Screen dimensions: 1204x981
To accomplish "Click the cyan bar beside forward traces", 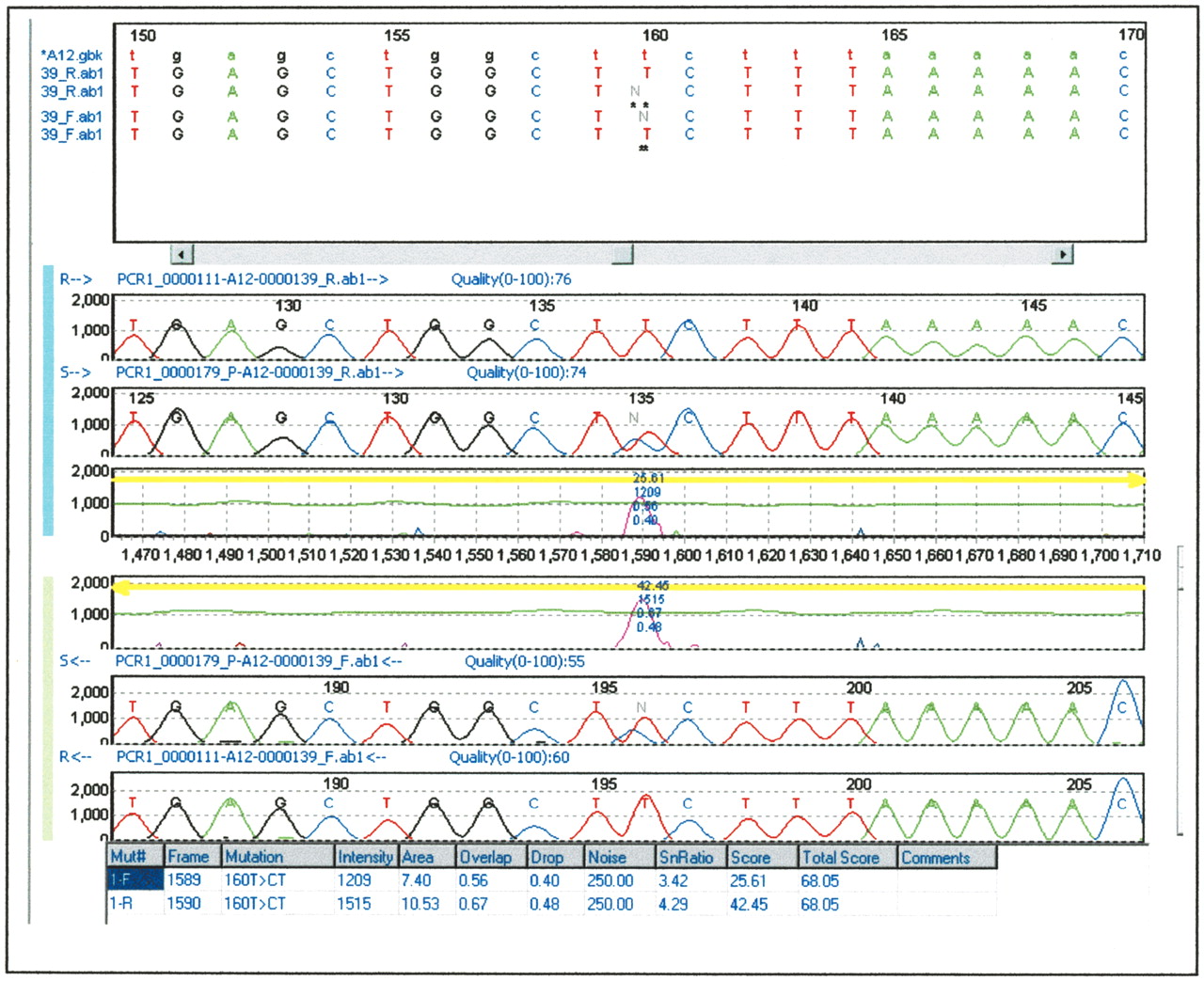I will (49, 400).
